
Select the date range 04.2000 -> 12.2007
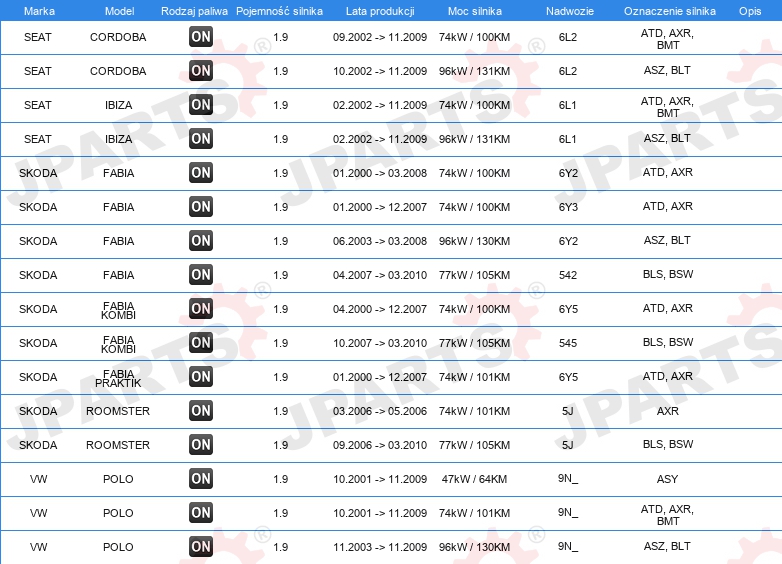[x=380, y=309]
